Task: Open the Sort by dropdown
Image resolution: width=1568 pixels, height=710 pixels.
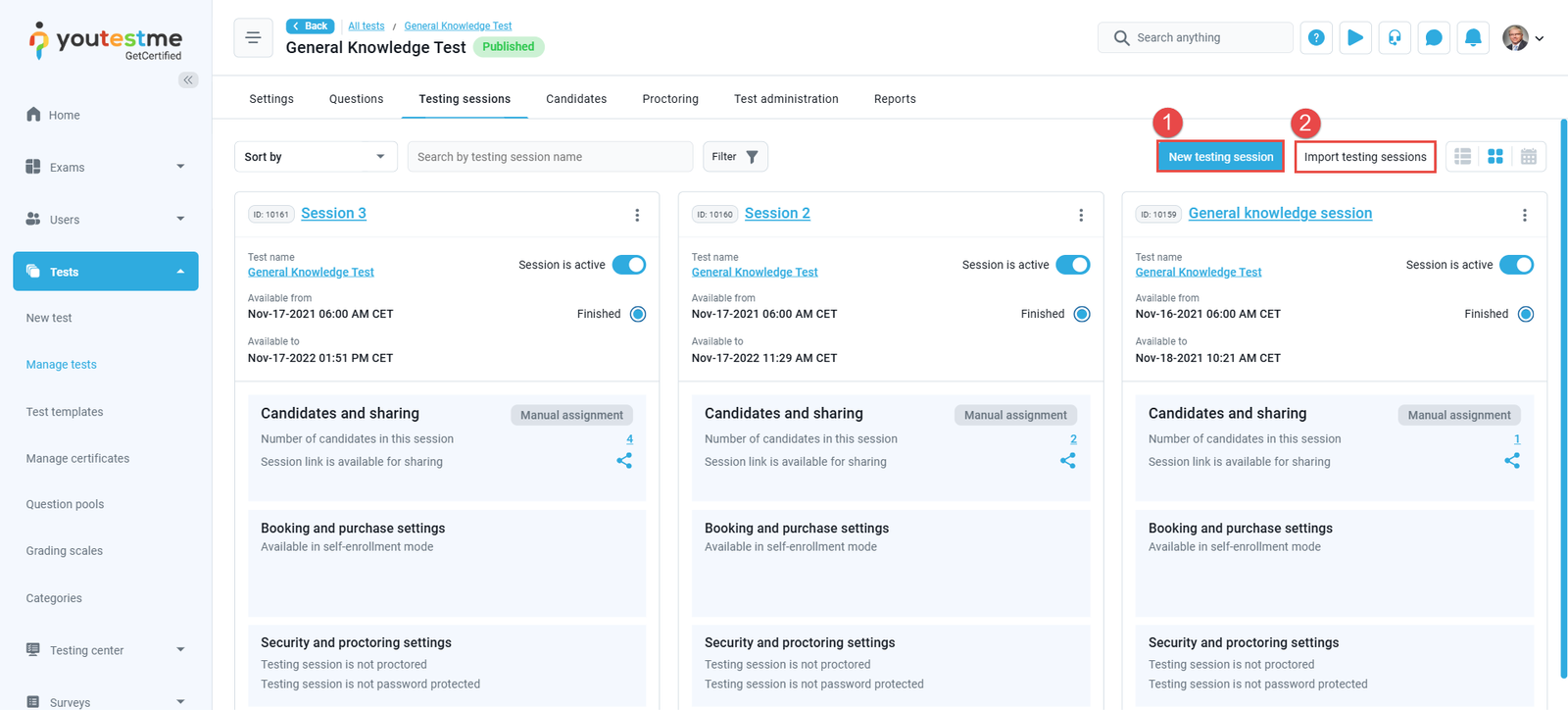Action: click(316, 157)
